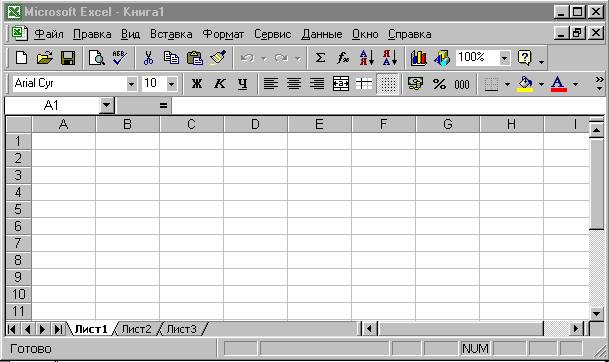Expand the font size 10 dropdown

click(x=171, y=84)
